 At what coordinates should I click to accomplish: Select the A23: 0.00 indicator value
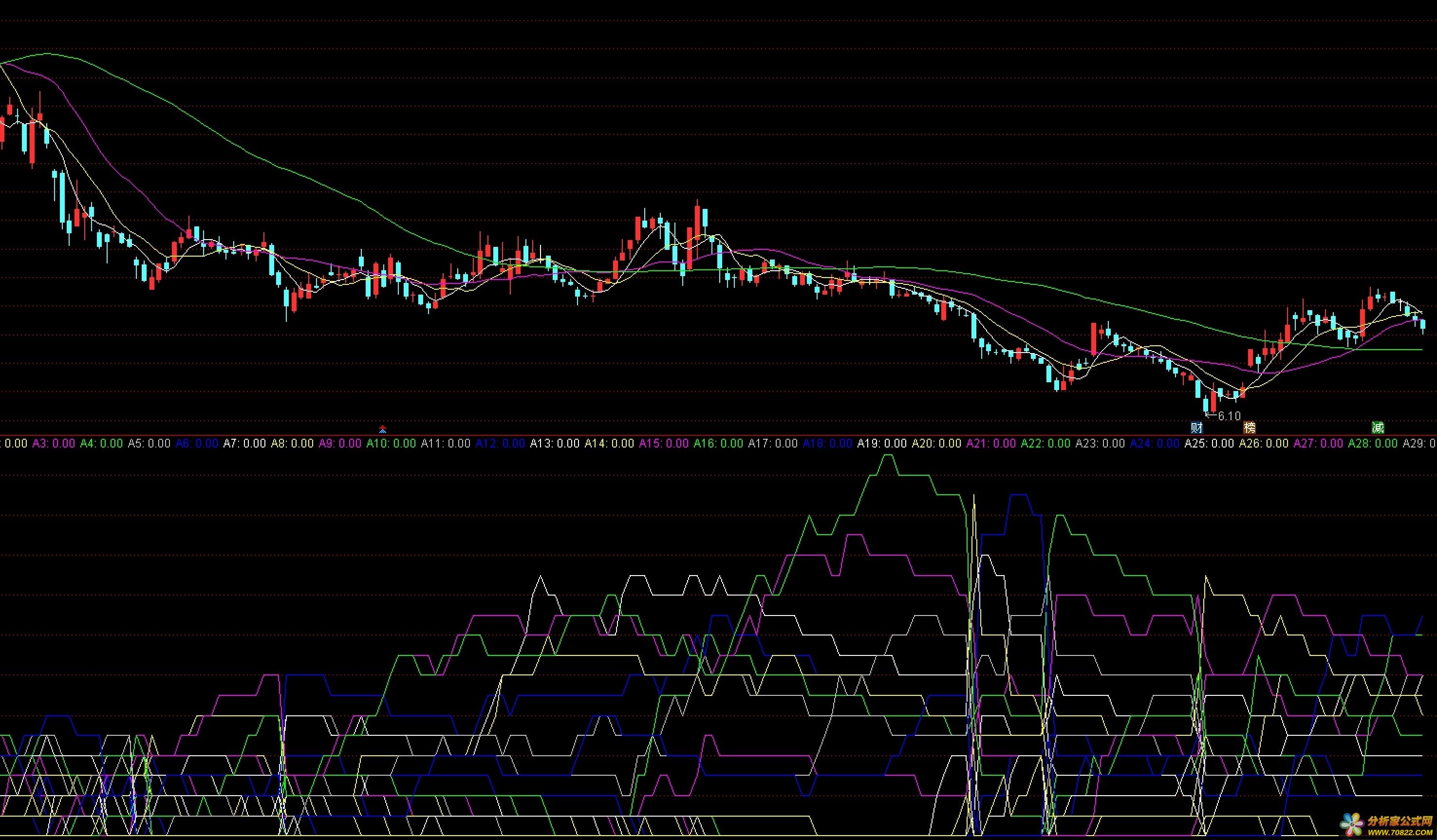[x=1100, y=443]
